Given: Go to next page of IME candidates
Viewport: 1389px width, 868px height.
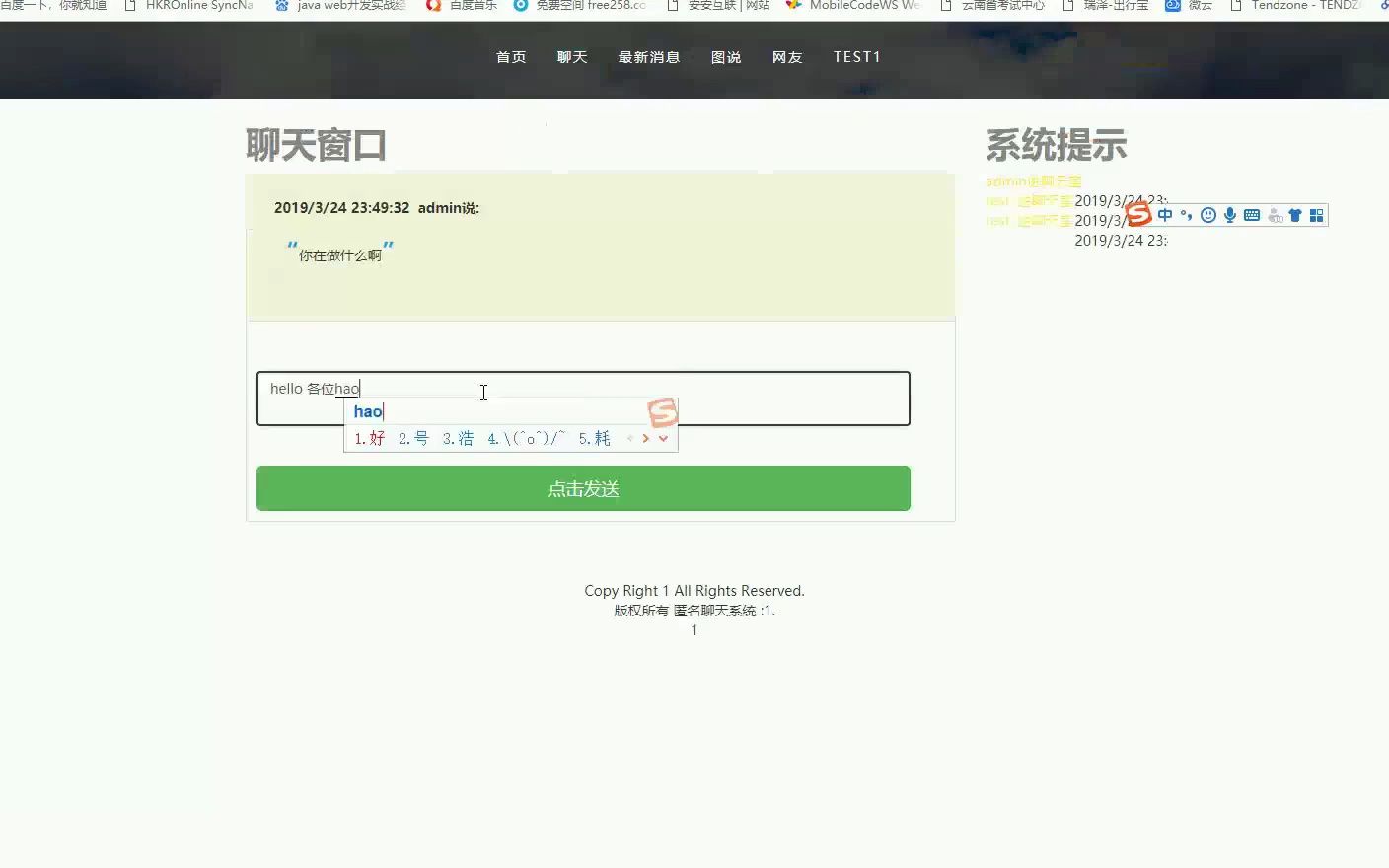Looking at the screenshot, I should tap(646, 438).
